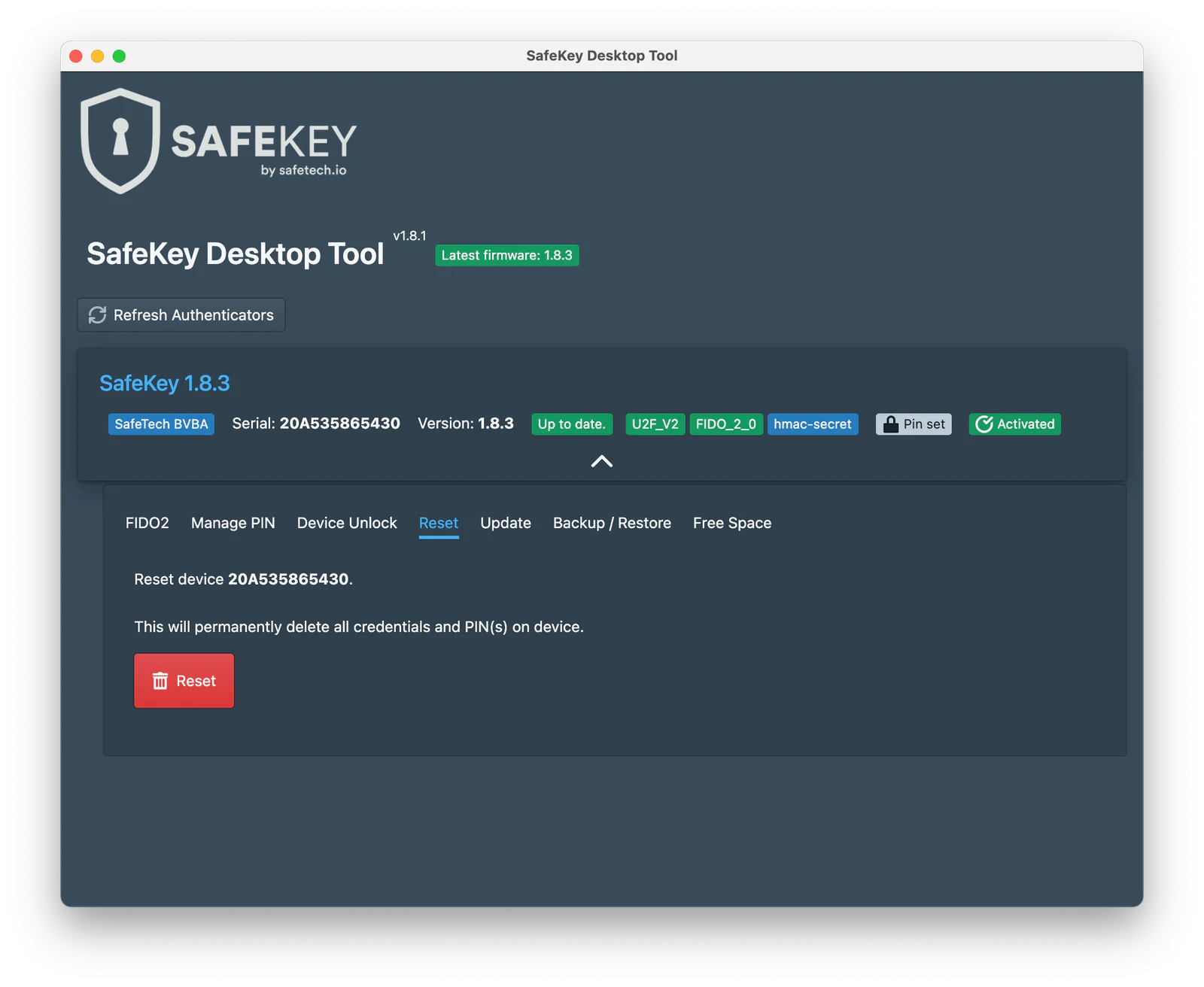The width and height of the screenshot is (1204, 987).
Task: Collapse the SafeKey device panel chevron
Action: 602,461
